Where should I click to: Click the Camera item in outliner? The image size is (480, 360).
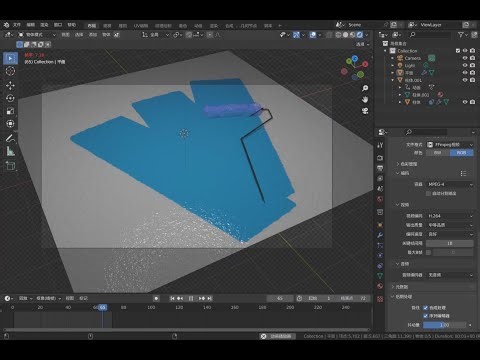pos(413,58)
